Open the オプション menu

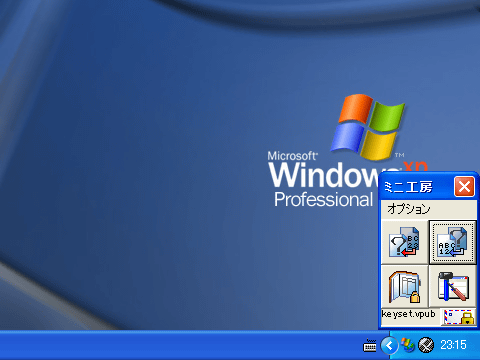[409, 209]
